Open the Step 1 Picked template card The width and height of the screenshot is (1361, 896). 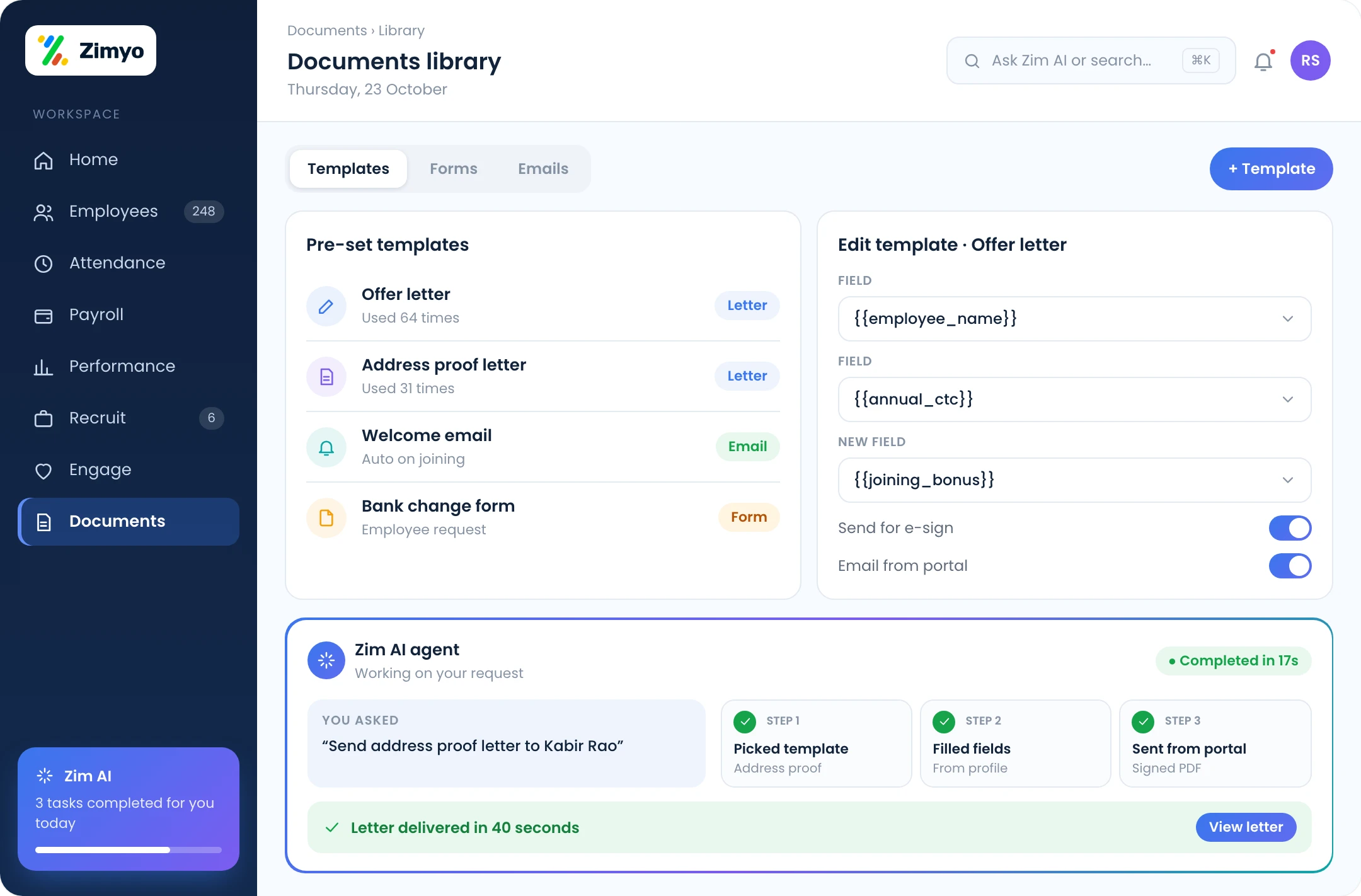click(817, 744)
